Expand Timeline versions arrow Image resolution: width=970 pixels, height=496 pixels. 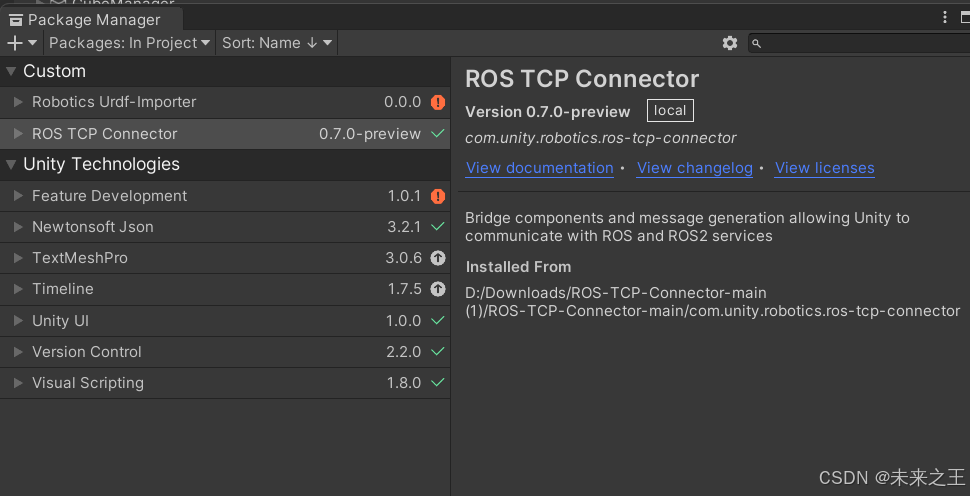click(x=19, y=289)
